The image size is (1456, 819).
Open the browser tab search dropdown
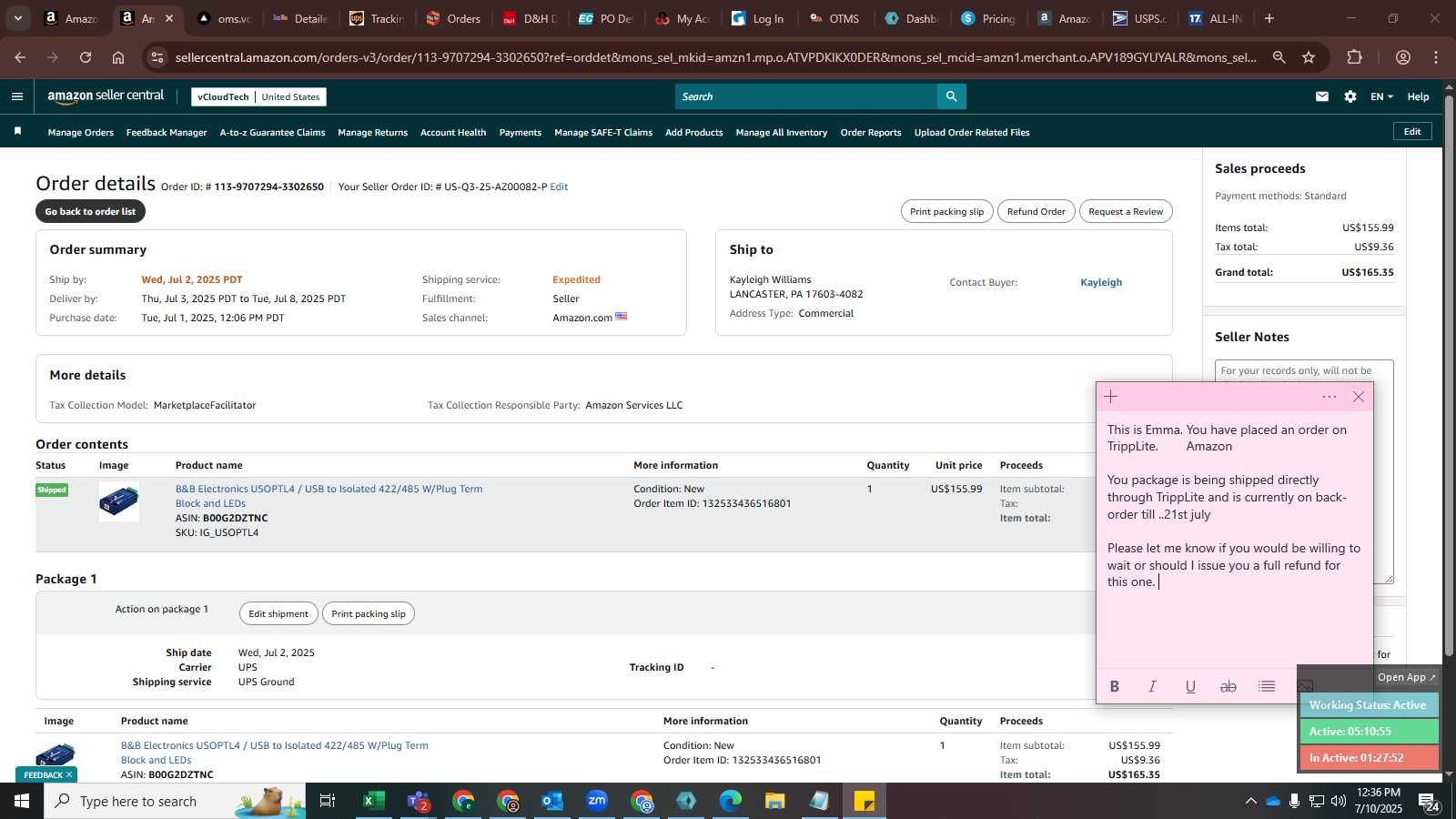[17, 18]
